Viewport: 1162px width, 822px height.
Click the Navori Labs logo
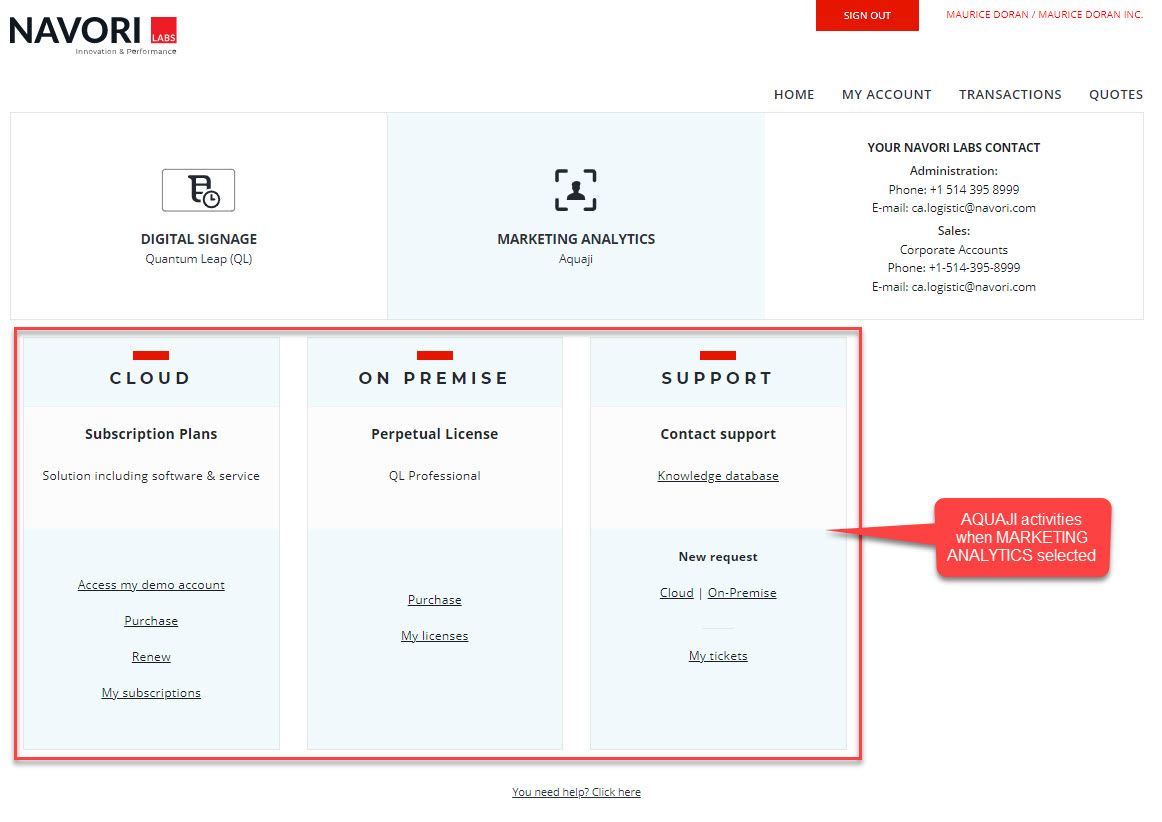tap(93, 35)
